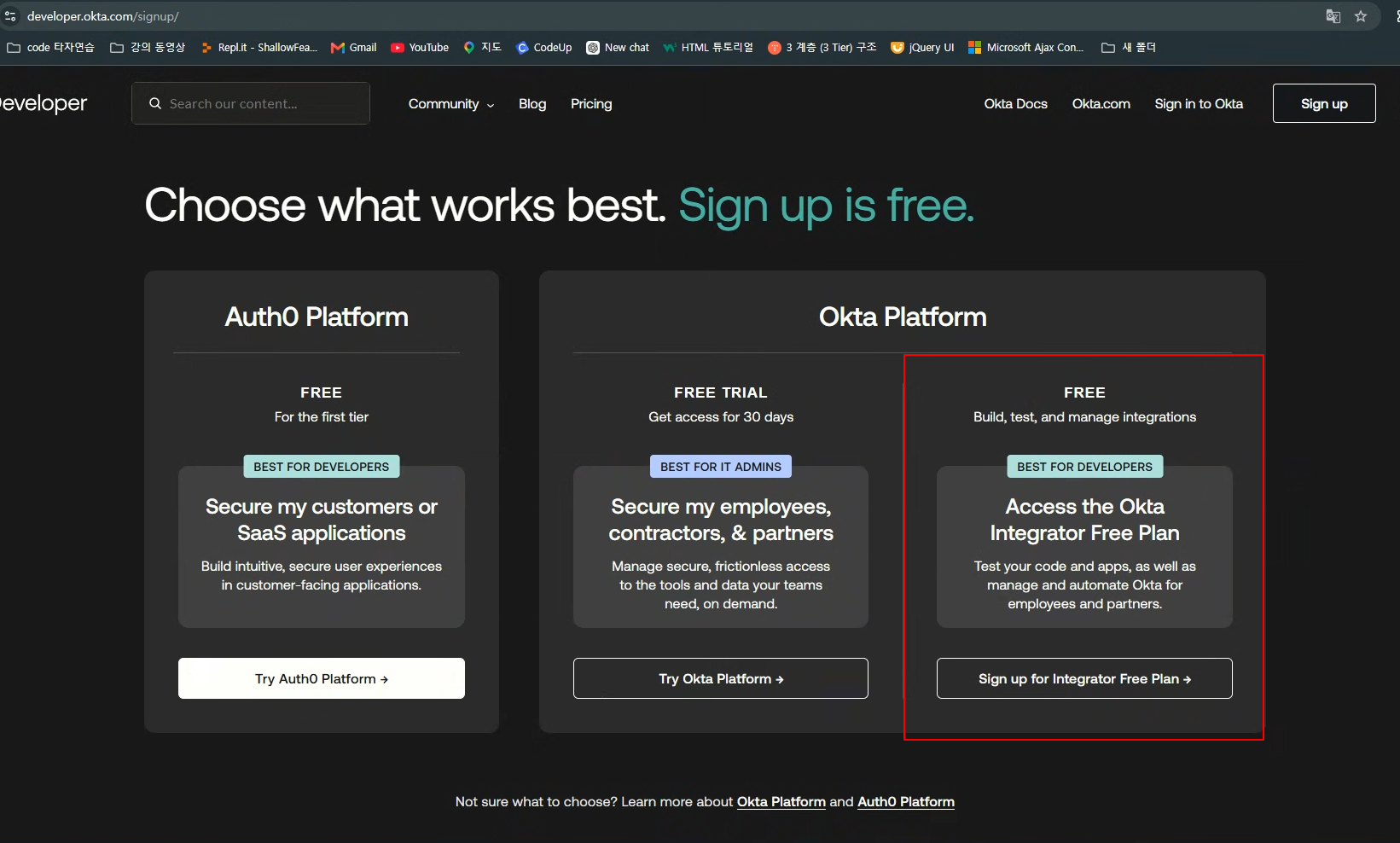This screenshot has height=843, width=1400.
Task: Open the 지도 maps bookmark
Action: (482, 48)
